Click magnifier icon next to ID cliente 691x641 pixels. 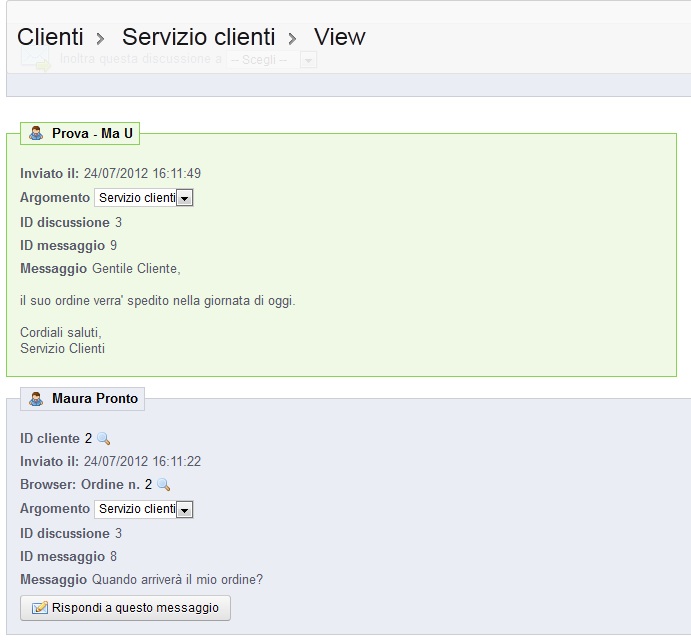[x=104, y=439]
